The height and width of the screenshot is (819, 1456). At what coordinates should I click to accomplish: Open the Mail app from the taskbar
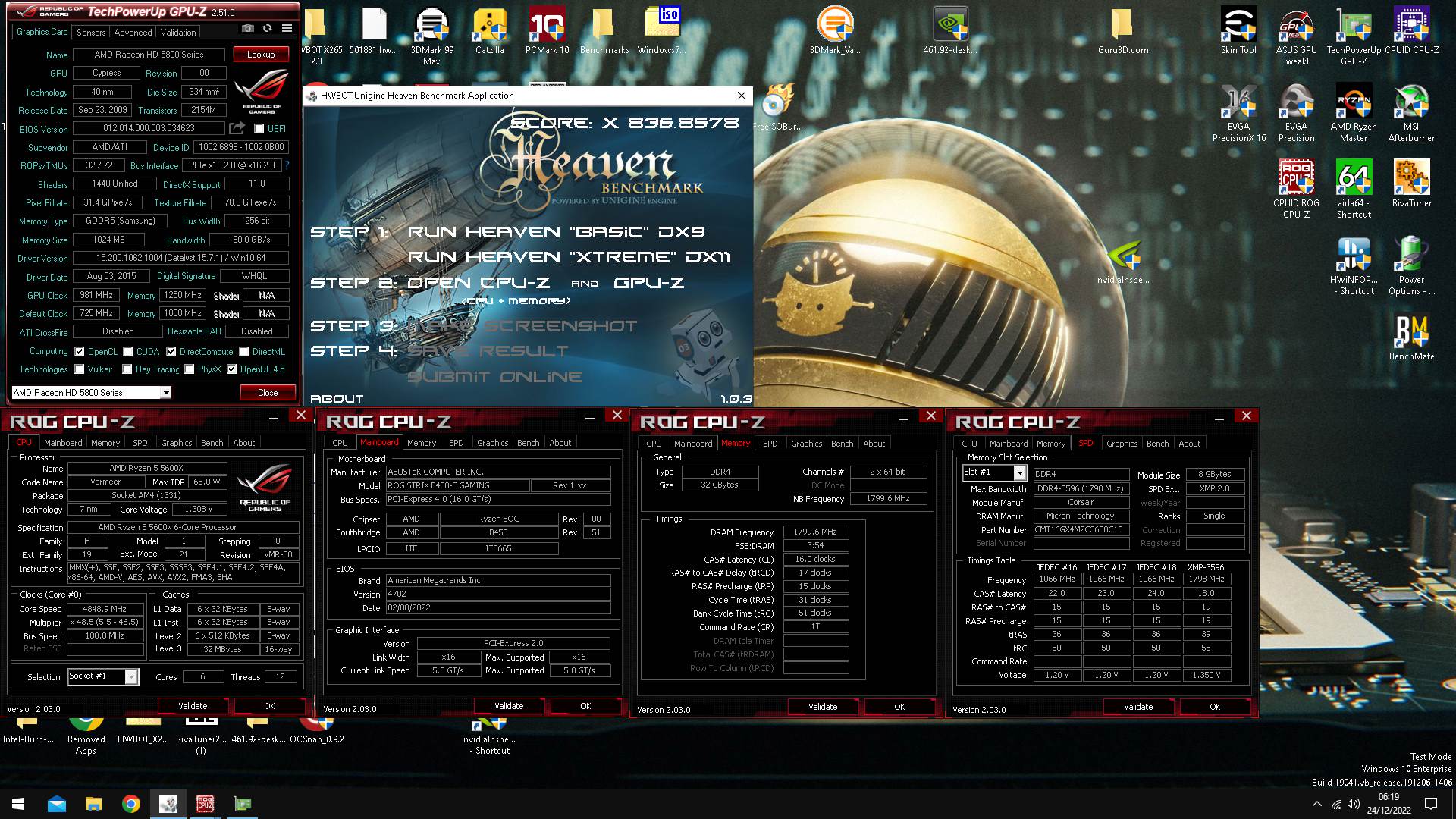point(56,804)
